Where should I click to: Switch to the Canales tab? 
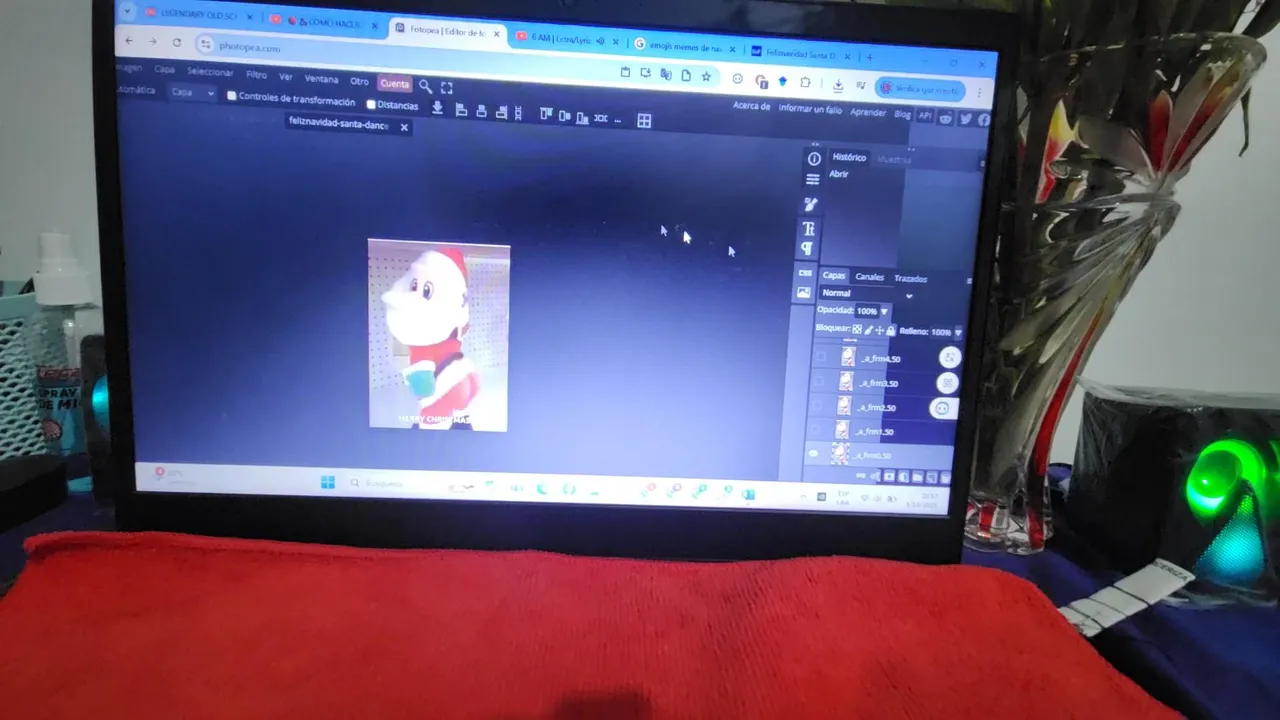tap(869, 277)
